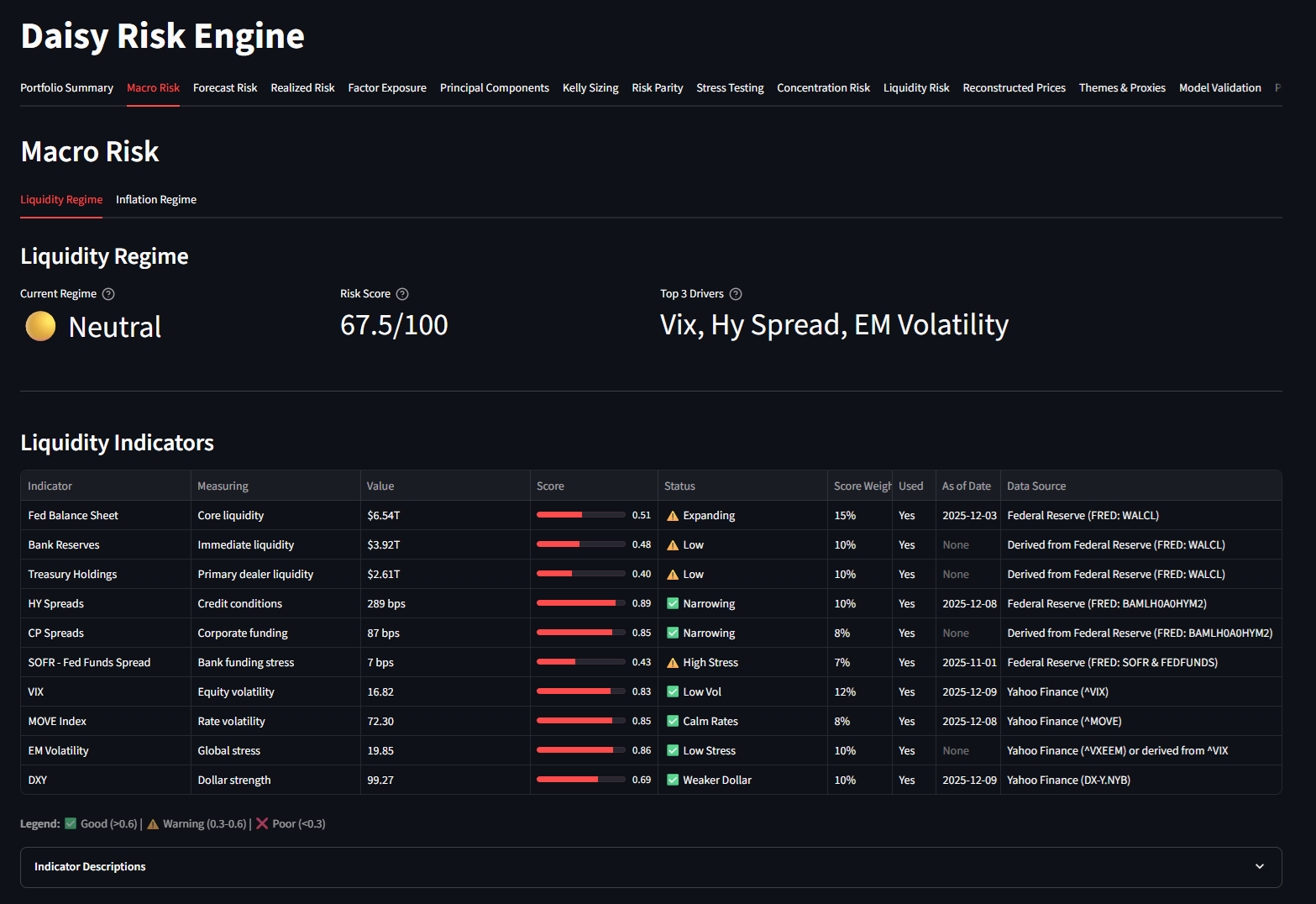Go to Portfolio Summary page
Viewport: 1316px width, 904px height.
66,88
